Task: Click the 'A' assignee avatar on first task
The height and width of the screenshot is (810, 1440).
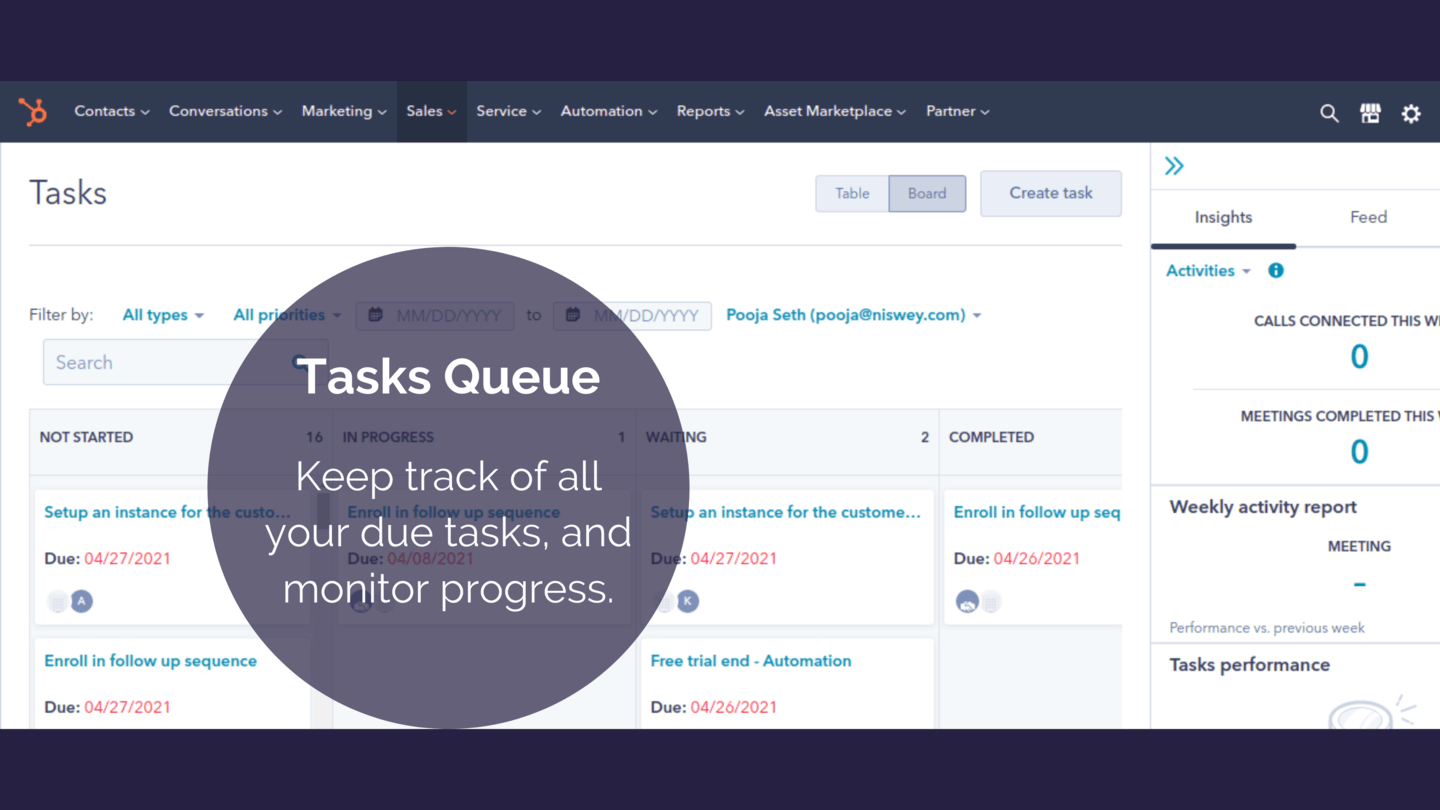Action: 82,601
